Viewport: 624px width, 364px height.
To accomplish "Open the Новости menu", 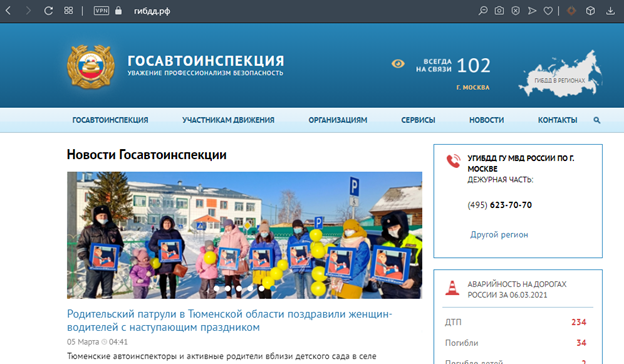I will coord(486,120).
